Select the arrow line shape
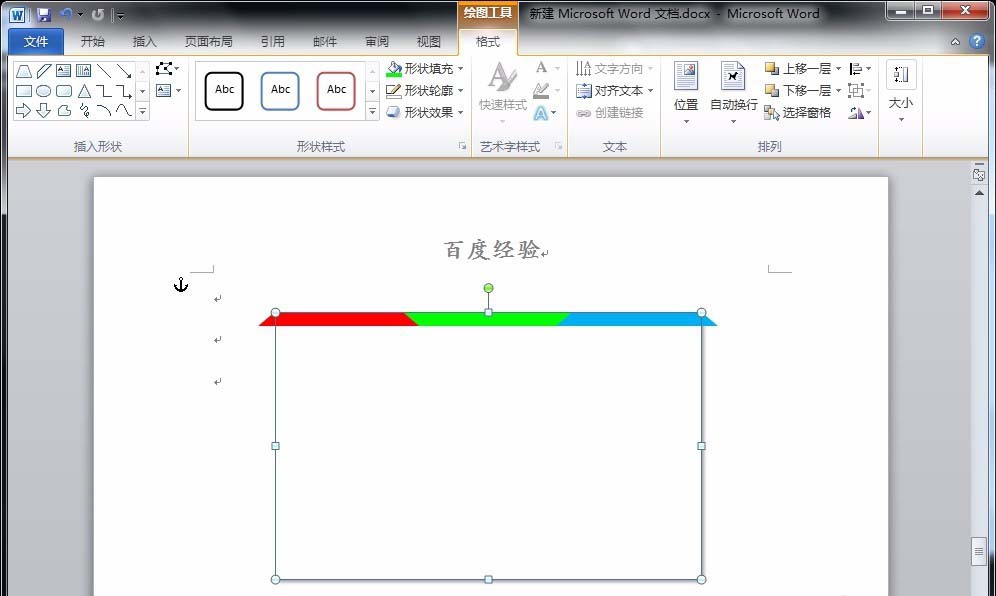 124,71
